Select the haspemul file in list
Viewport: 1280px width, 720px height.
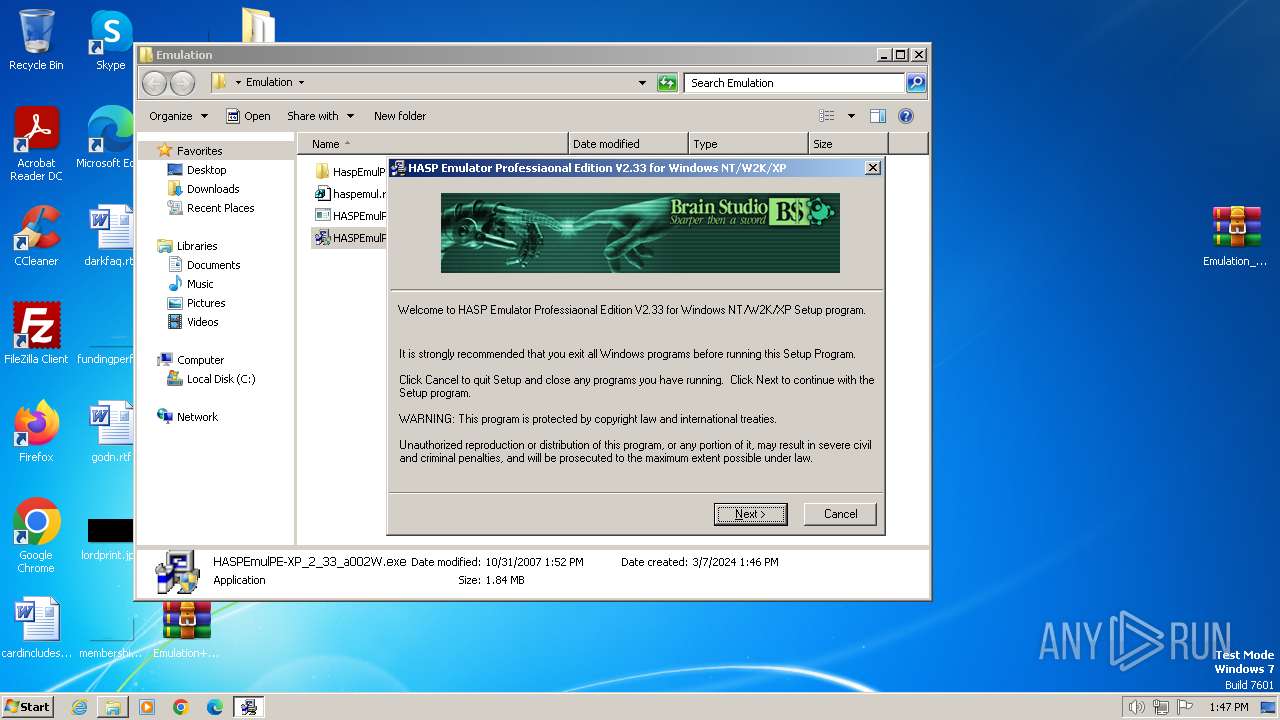click(350, 194)
